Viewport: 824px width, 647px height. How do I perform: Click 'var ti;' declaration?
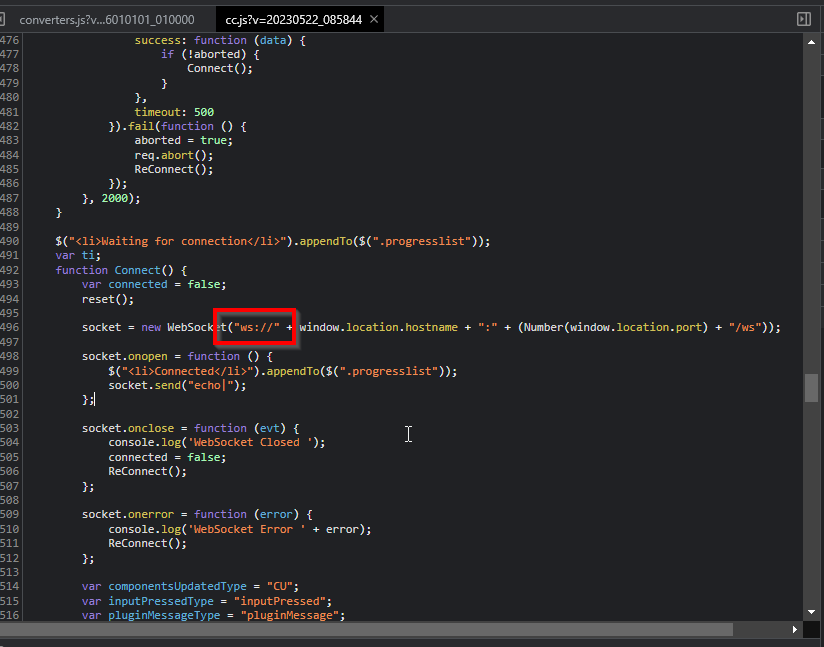coord(78,255)
